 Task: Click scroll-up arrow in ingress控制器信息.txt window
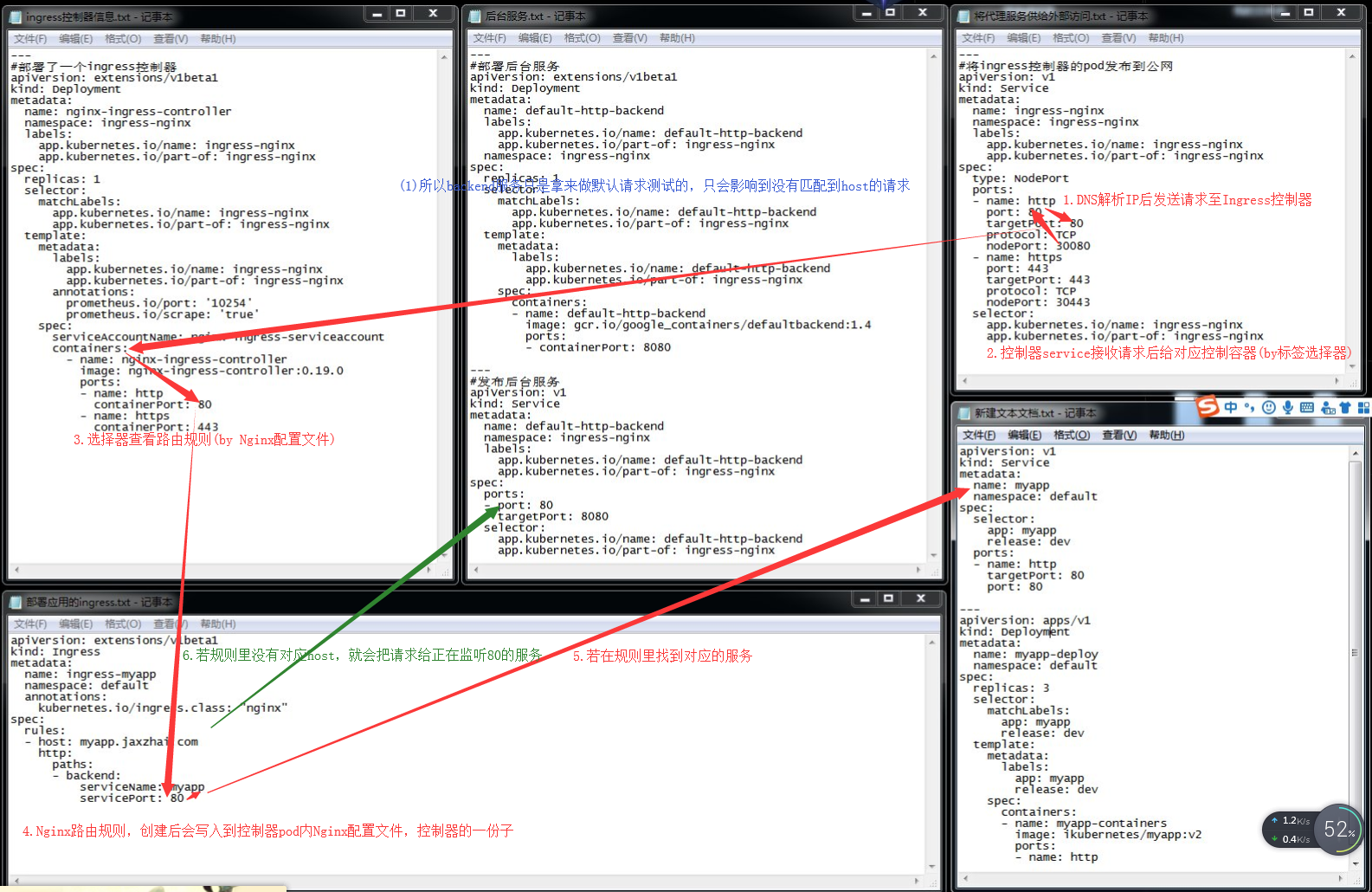coord(445,56)
